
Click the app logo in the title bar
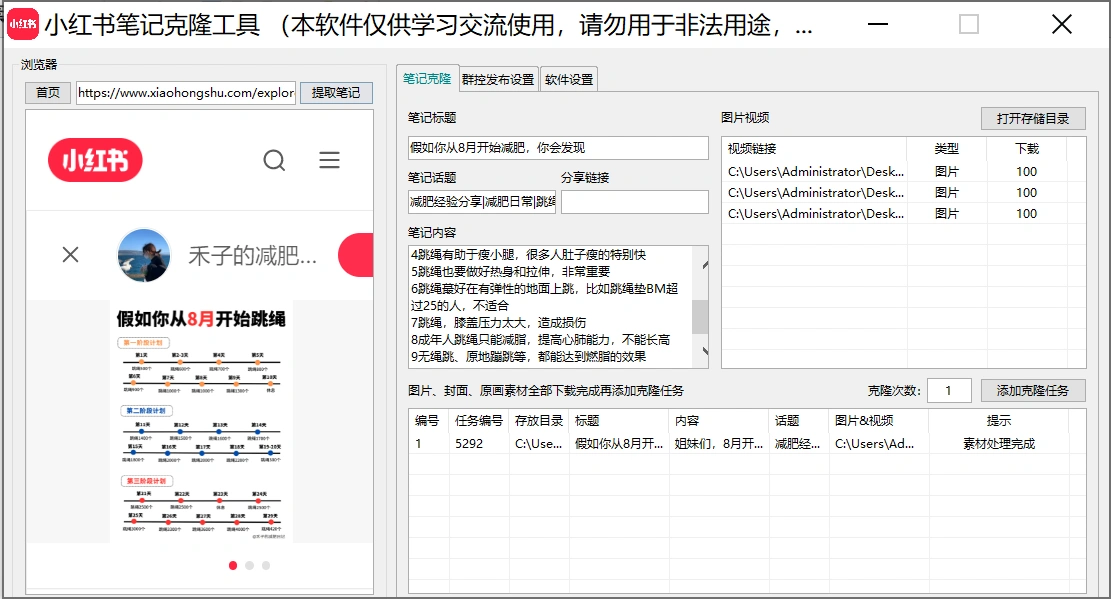pos(22,23)
